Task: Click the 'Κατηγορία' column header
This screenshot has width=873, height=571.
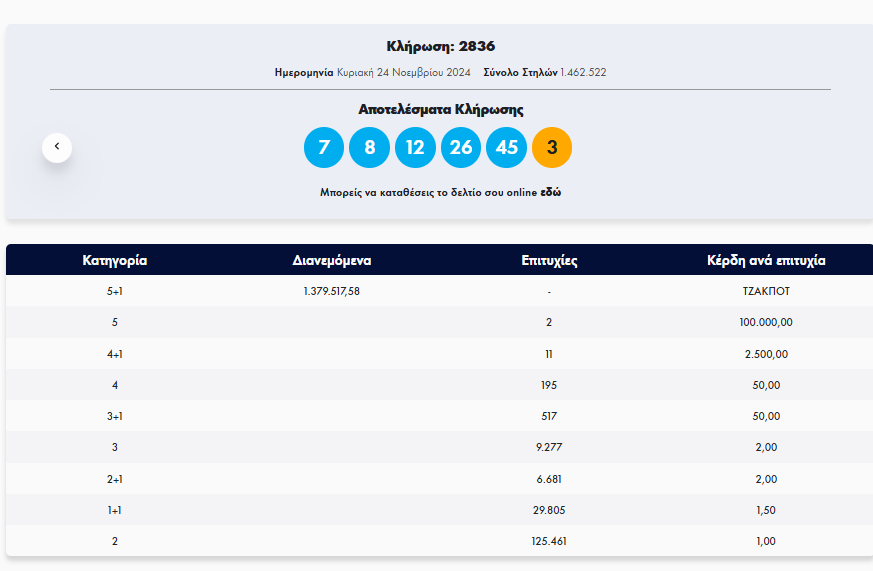Action: [x=115, y=261]
